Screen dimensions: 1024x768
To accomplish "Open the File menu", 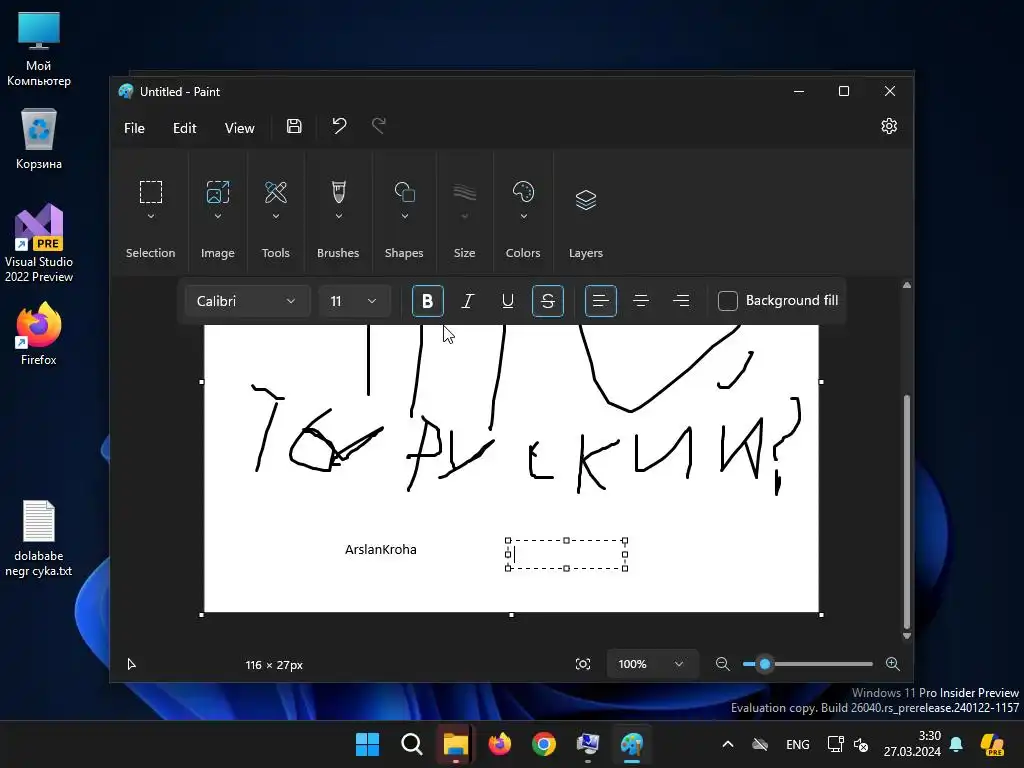I will pos(135,128).
